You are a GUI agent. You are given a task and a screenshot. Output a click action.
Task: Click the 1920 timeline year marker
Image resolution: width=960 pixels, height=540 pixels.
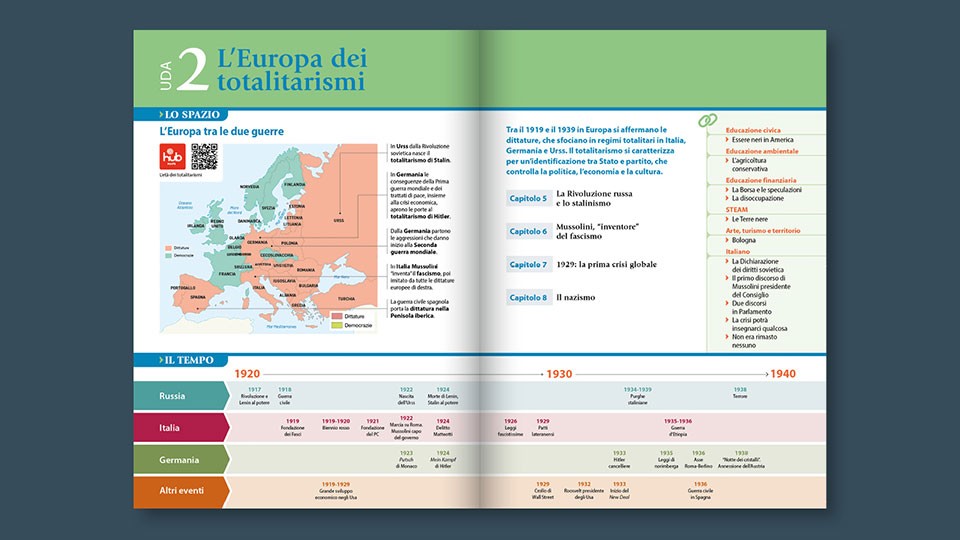click(247, 373)
